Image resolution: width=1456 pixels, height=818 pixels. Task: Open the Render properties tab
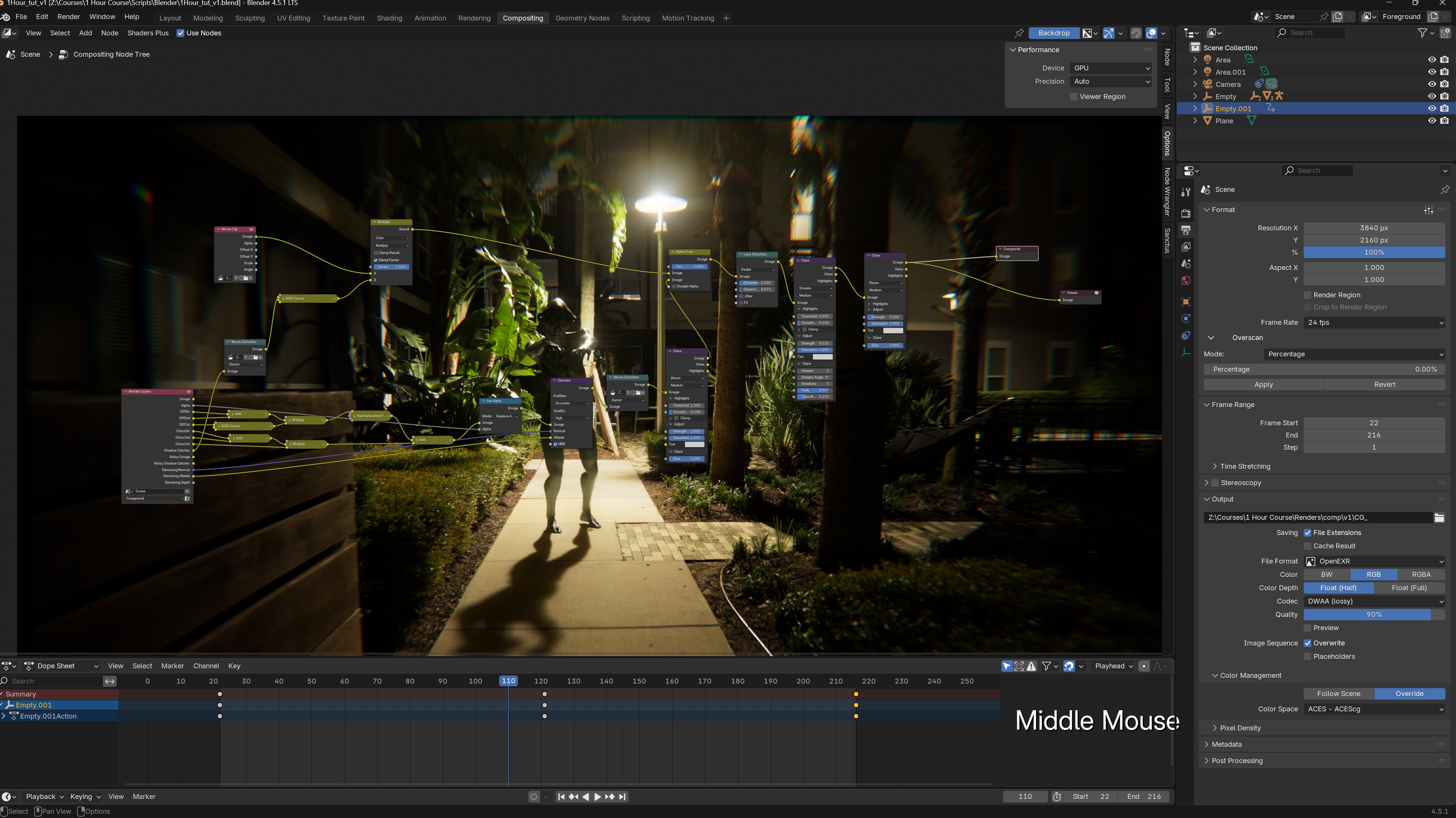coord(1186,214)
